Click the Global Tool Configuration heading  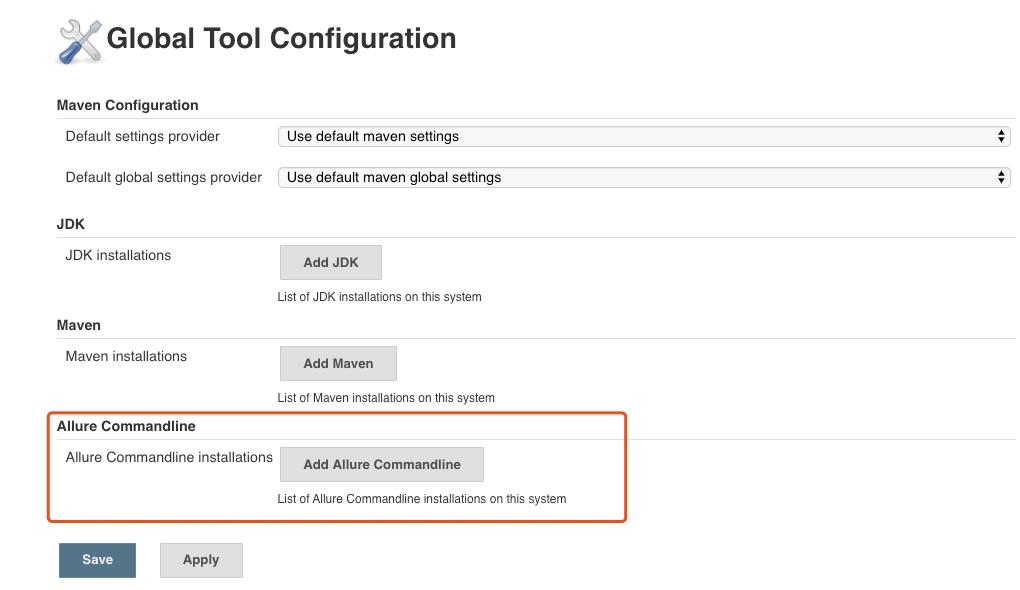coord(281,38)
